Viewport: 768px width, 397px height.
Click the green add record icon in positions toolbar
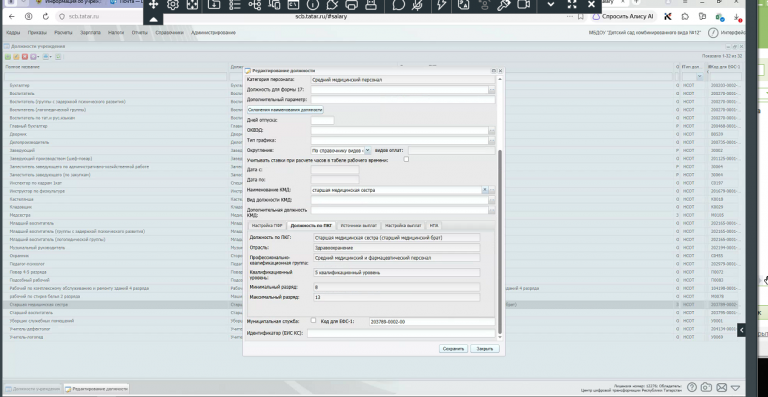(x=8, y=57)
